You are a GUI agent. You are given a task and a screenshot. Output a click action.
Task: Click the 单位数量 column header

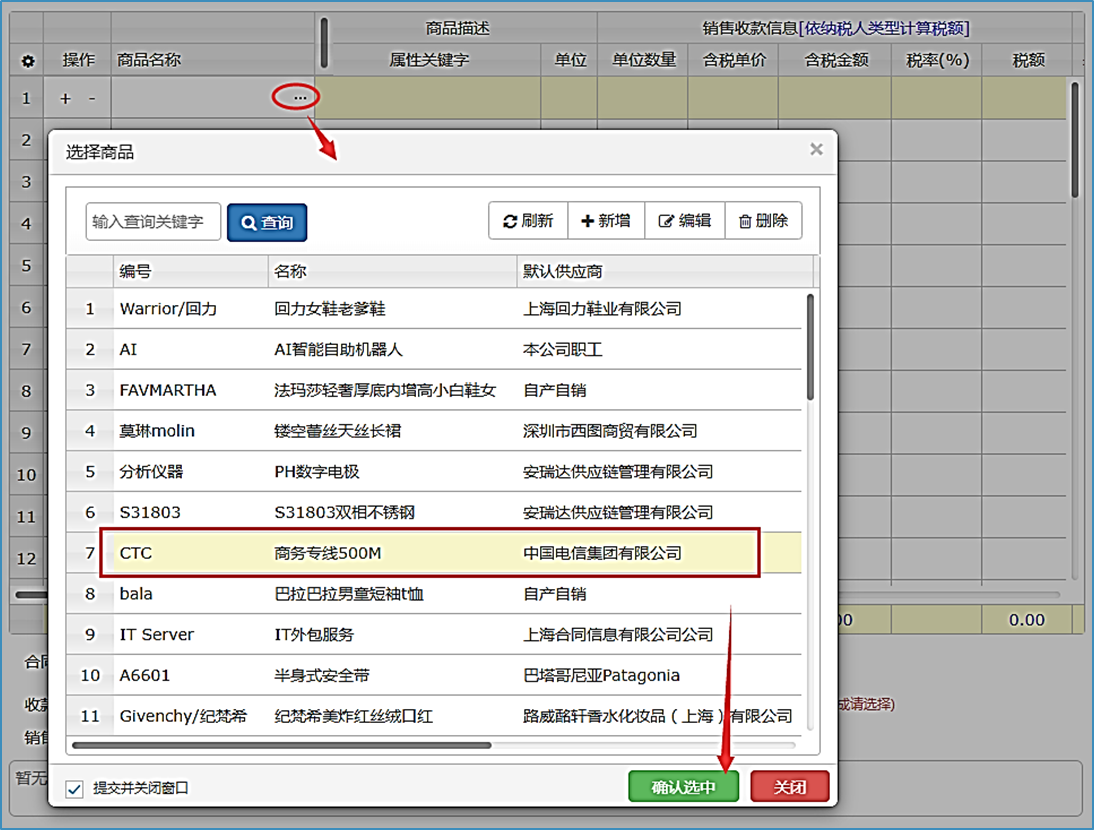tap(643, 60)
